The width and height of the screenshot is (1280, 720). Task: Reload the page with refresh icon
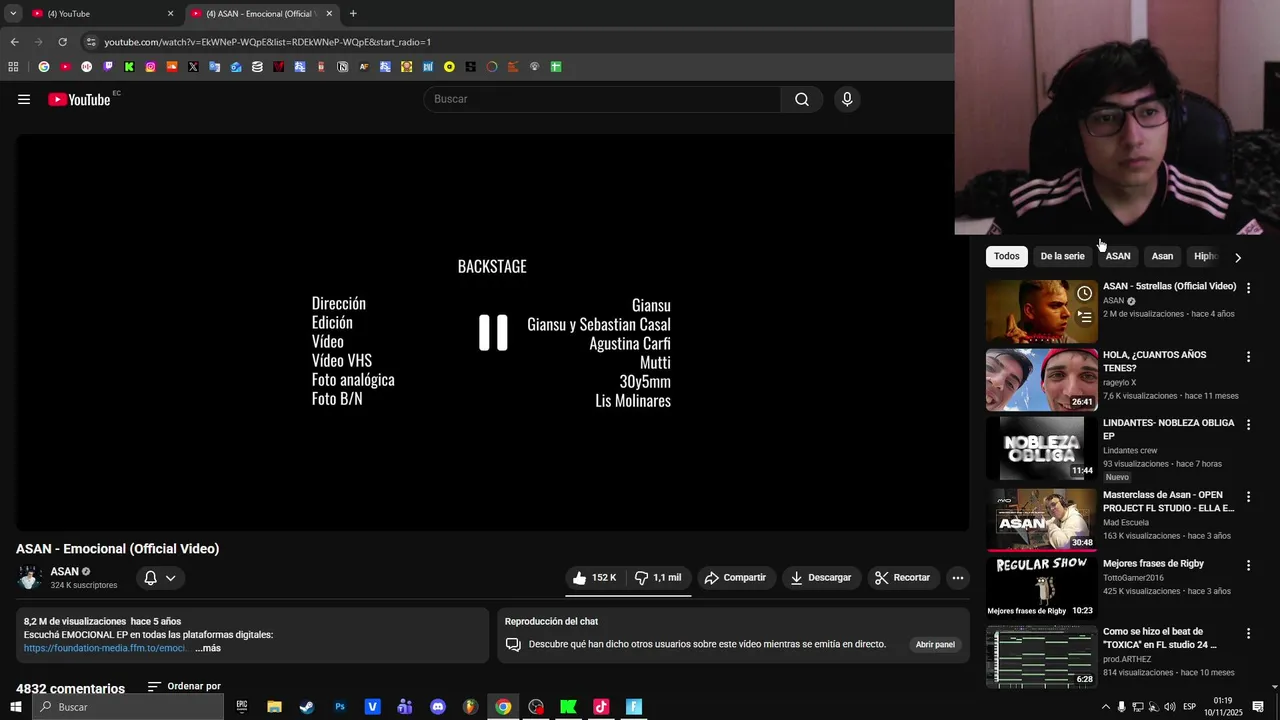click(62, 42)
